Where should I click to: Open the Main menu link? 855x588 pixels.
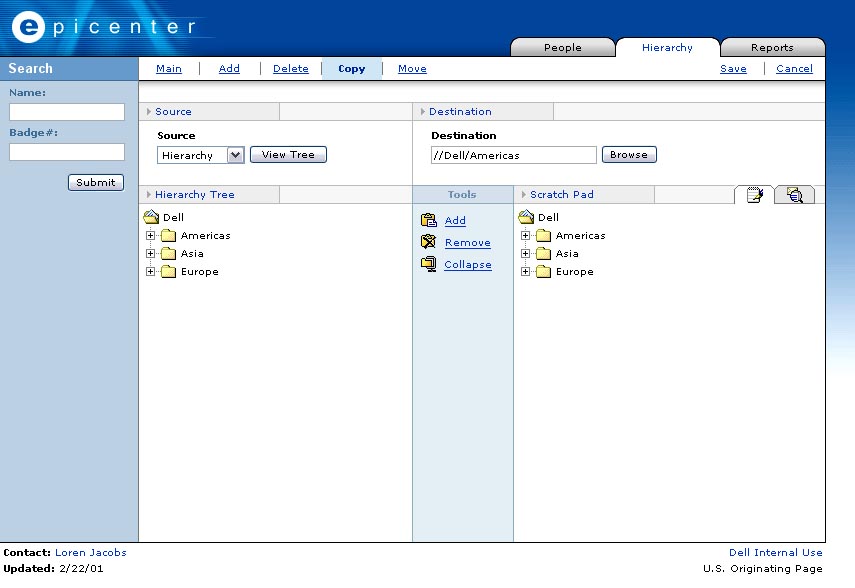169,69
